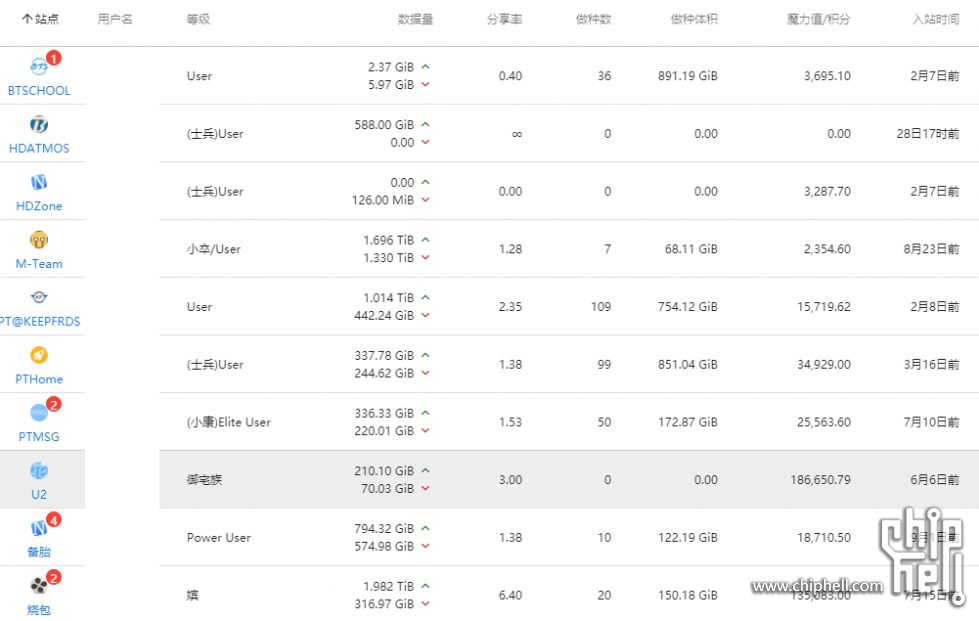The image size is (979, 621).
Task: Open the M-Team text link
Action: 39,264
